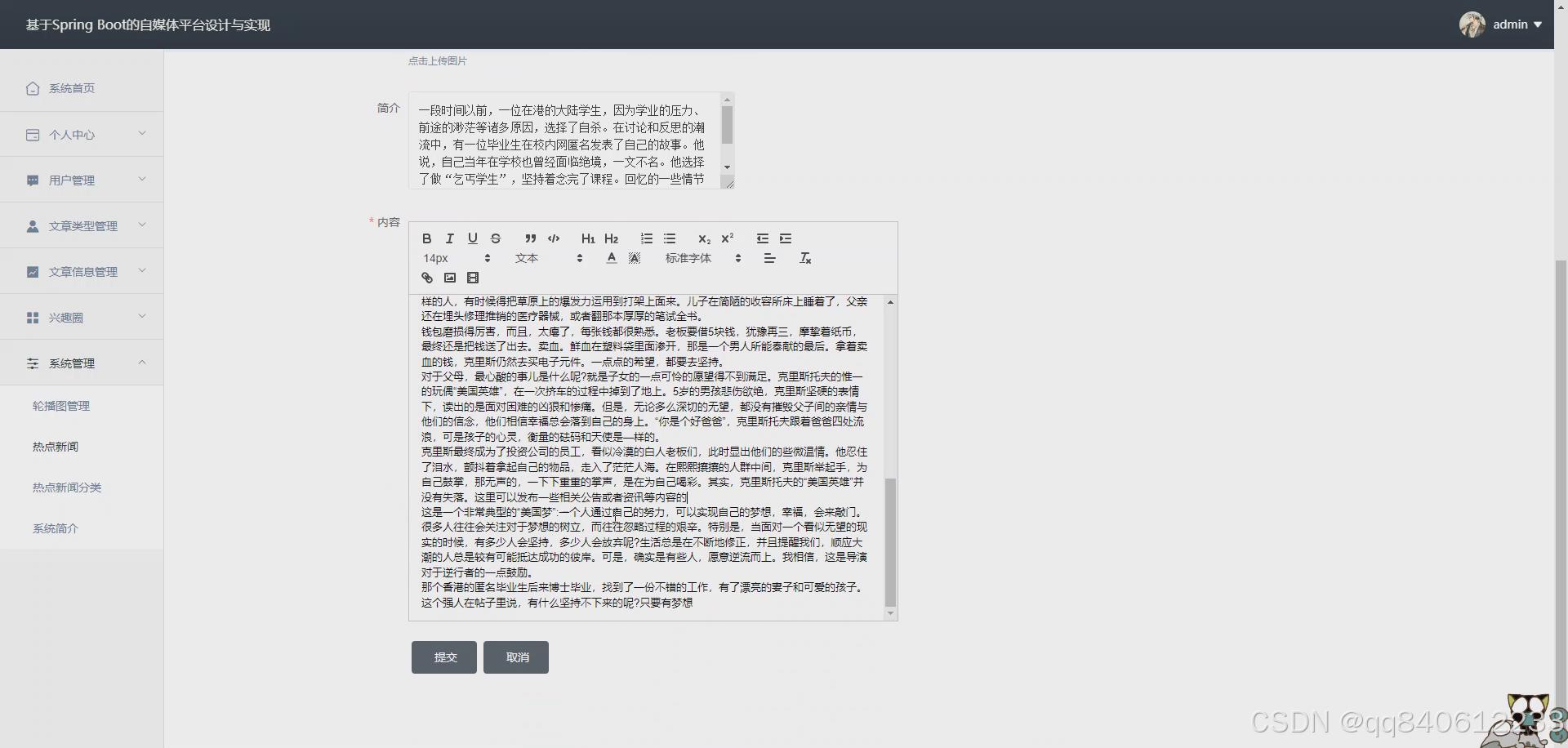Select 热点新闻 in the sidebar

(56, 446)
